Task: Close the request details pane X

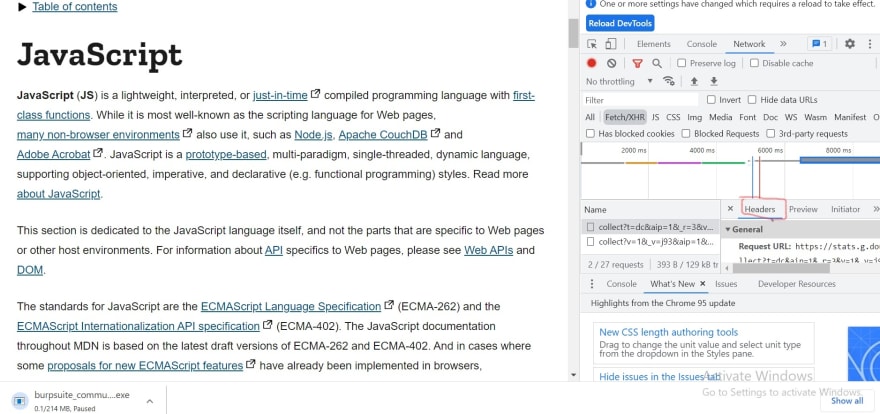Action: click(730, 209)
